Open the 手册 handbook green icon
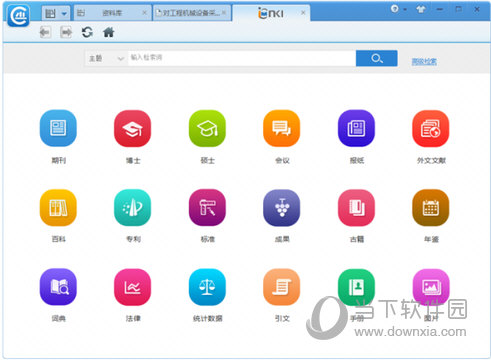The width and height of the screenshot is (491, 361). [356, 287]
